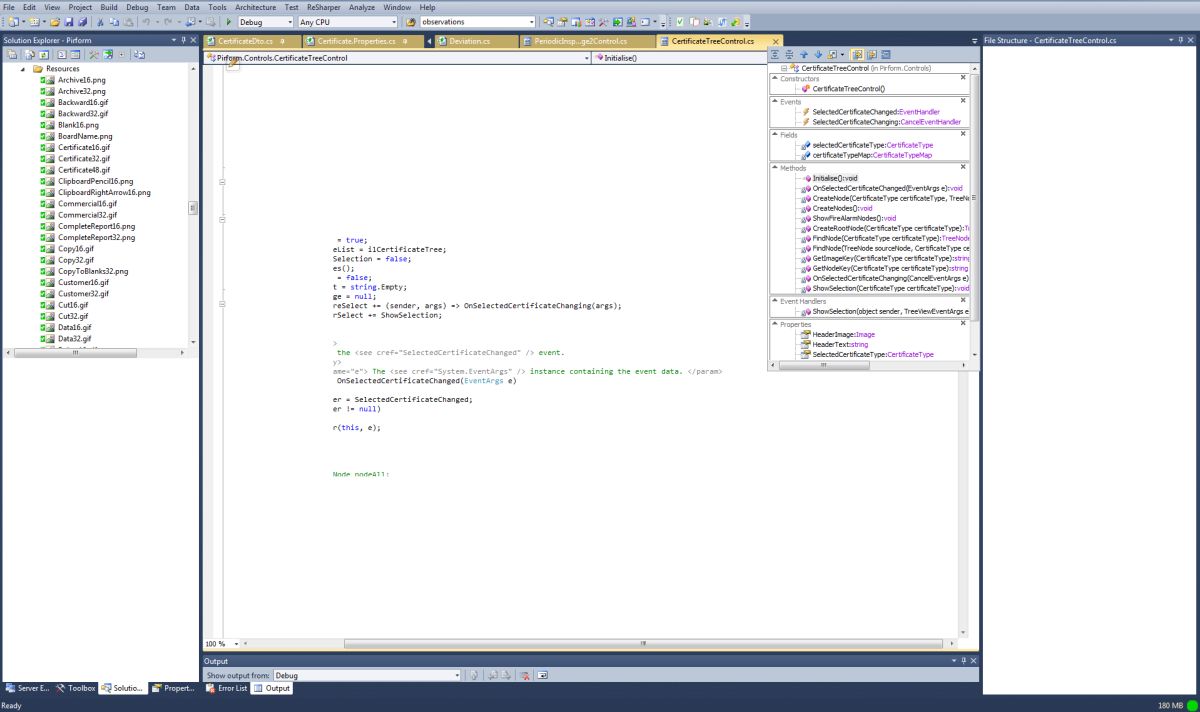Click Solution Explorer View Code icon
The width and height of the screenshot is (1200, 712).
pyautogui.click(x=62, y=54)
